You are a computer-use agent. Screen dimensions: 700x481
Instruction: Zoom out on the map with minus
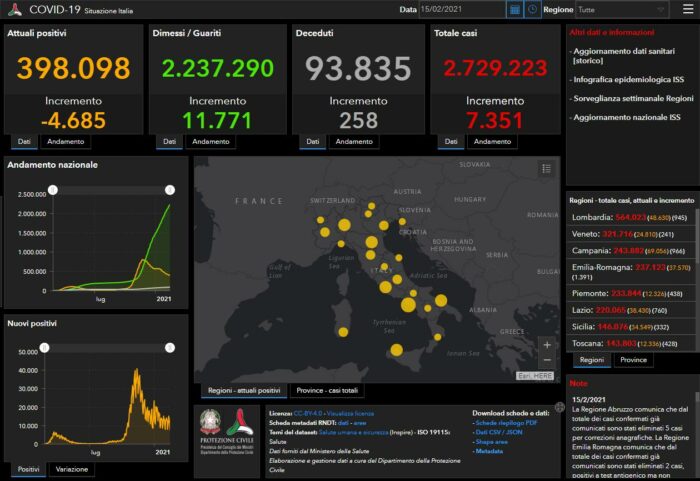(547, 360)
